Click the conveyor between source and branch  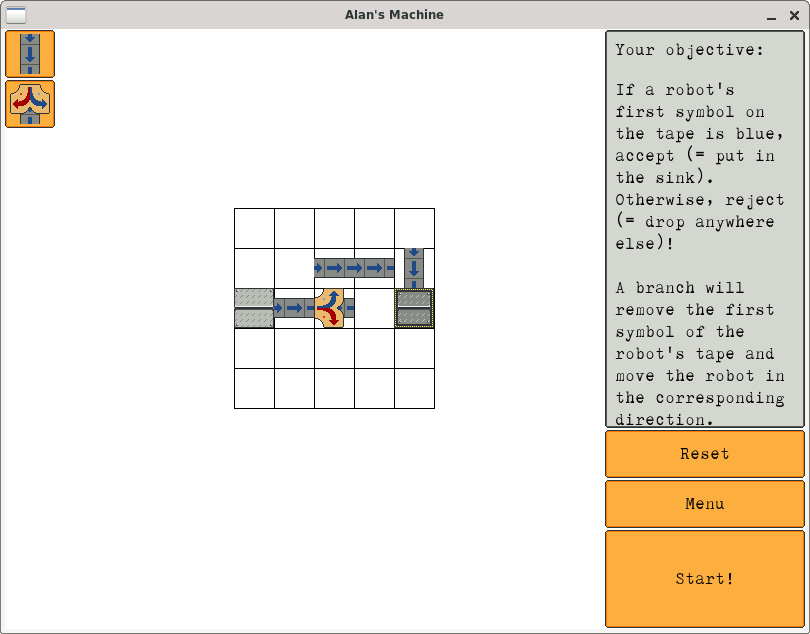tap(294, 308)
